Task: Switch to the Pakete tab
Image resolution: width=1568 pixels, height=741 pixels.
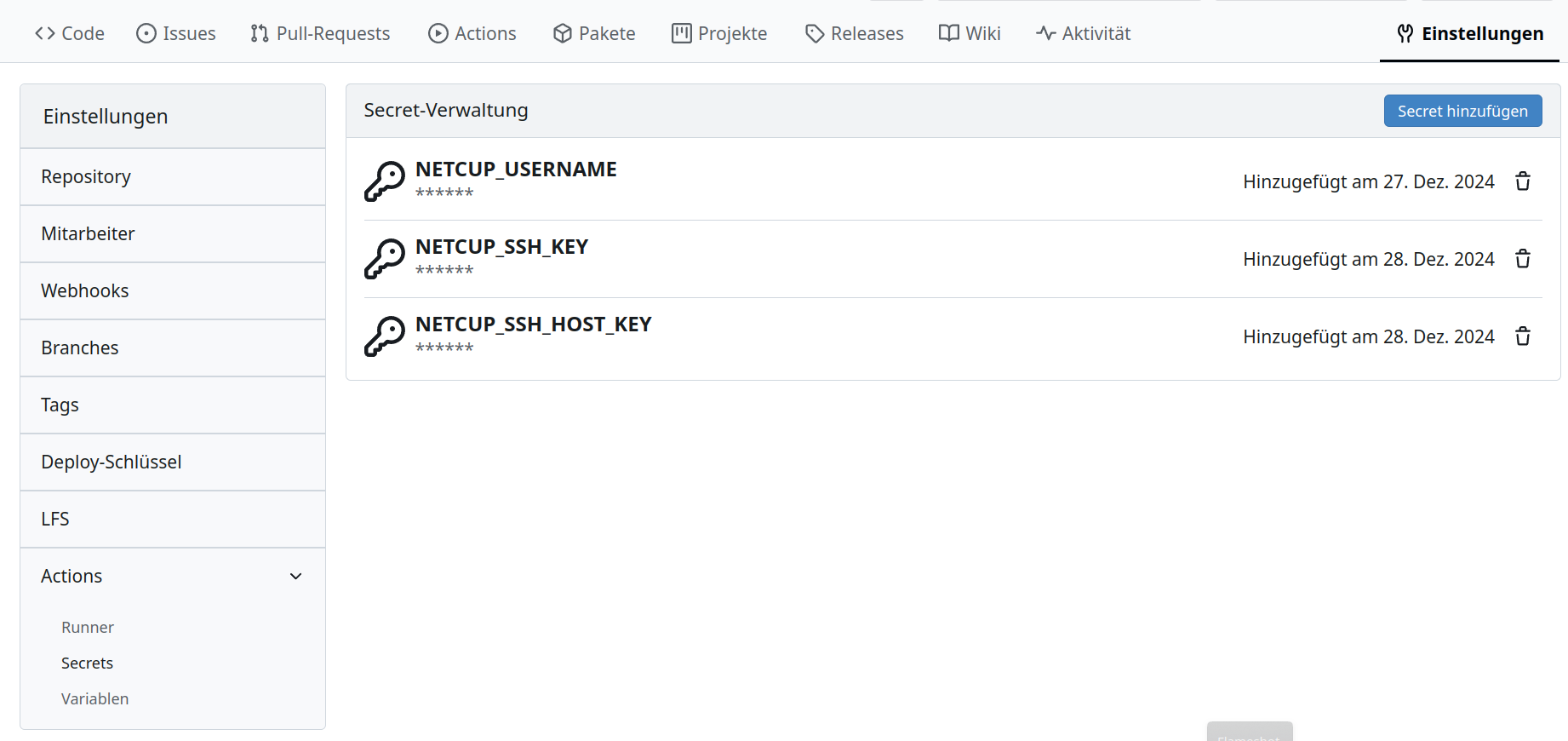Action: coord(594,33)
